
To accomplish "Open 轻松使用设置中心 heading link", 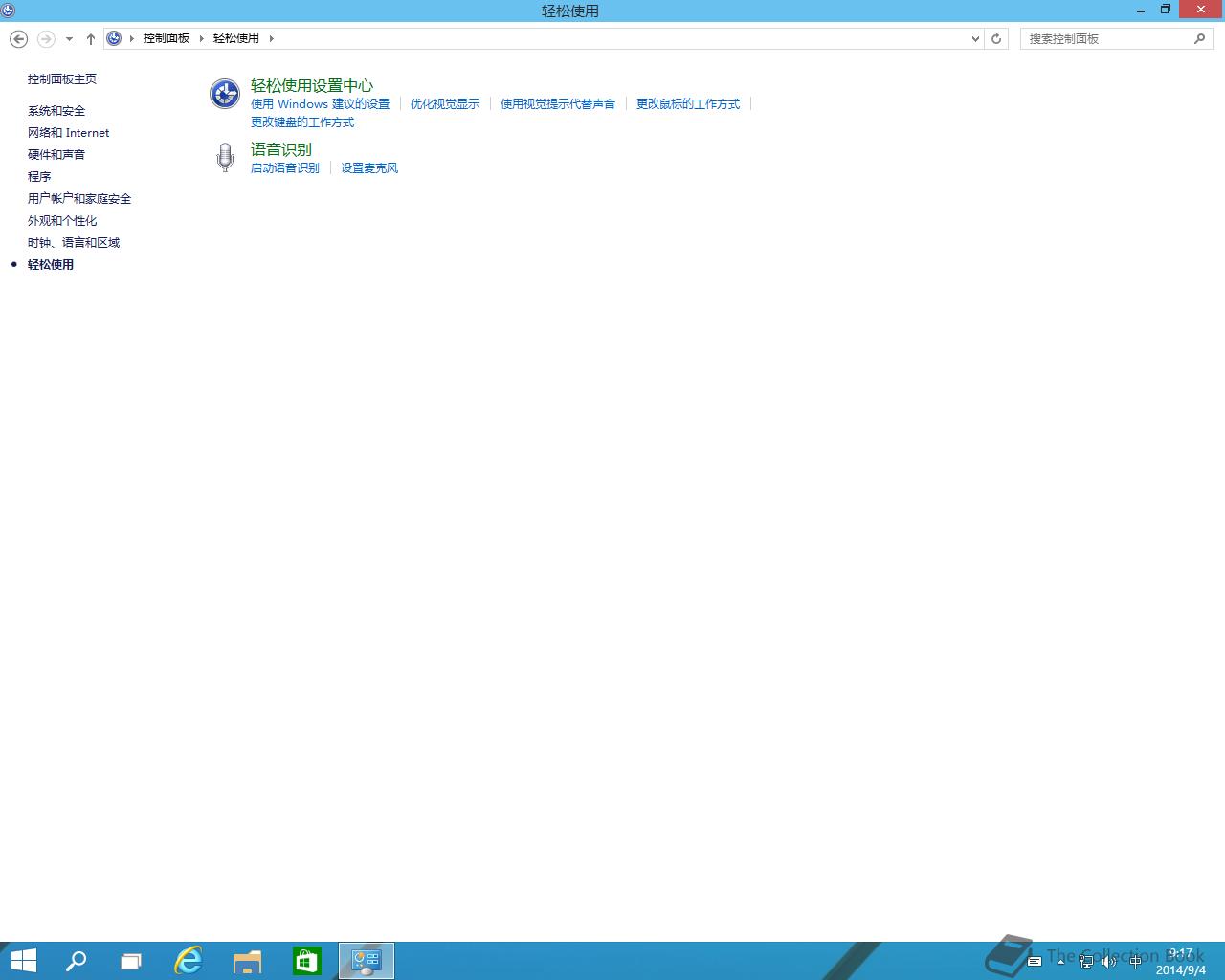I will tap(312, 85).
